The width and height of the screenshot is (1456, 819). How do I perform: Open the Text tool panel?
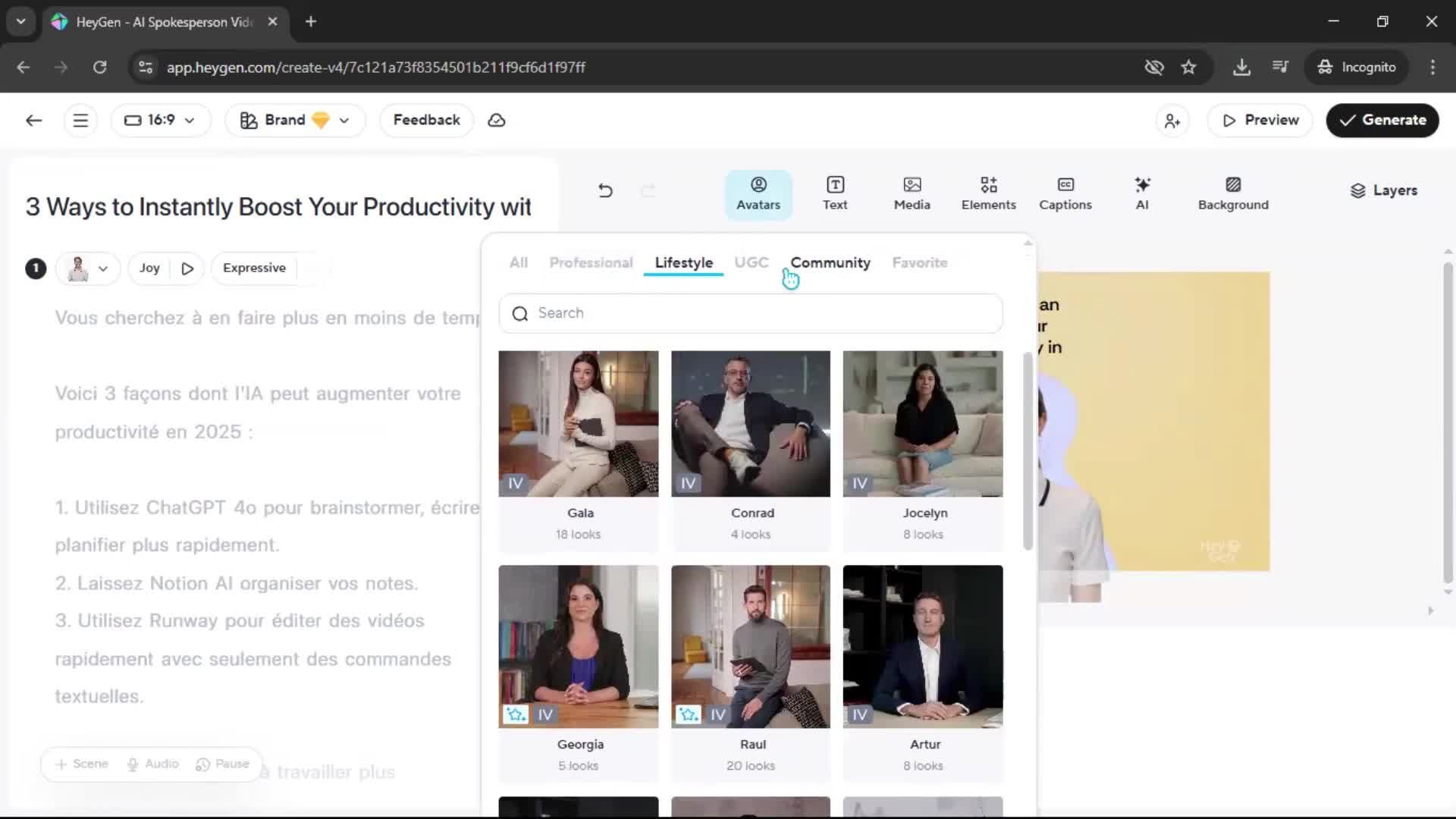(834, 193)
